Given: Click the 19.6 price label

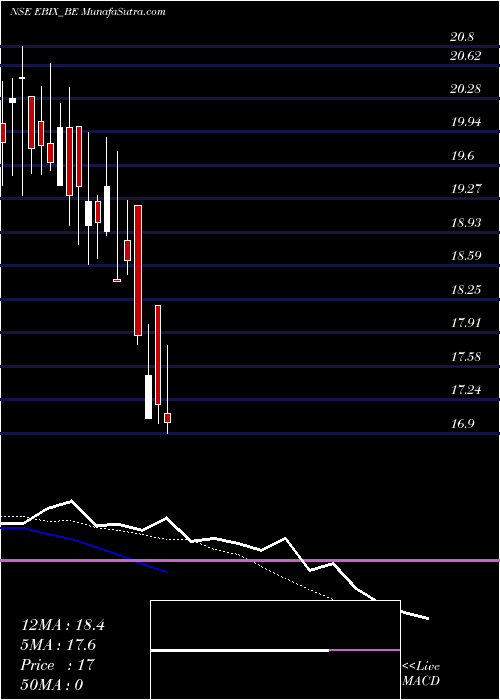Looking at the screenshot, I should 462,156.
